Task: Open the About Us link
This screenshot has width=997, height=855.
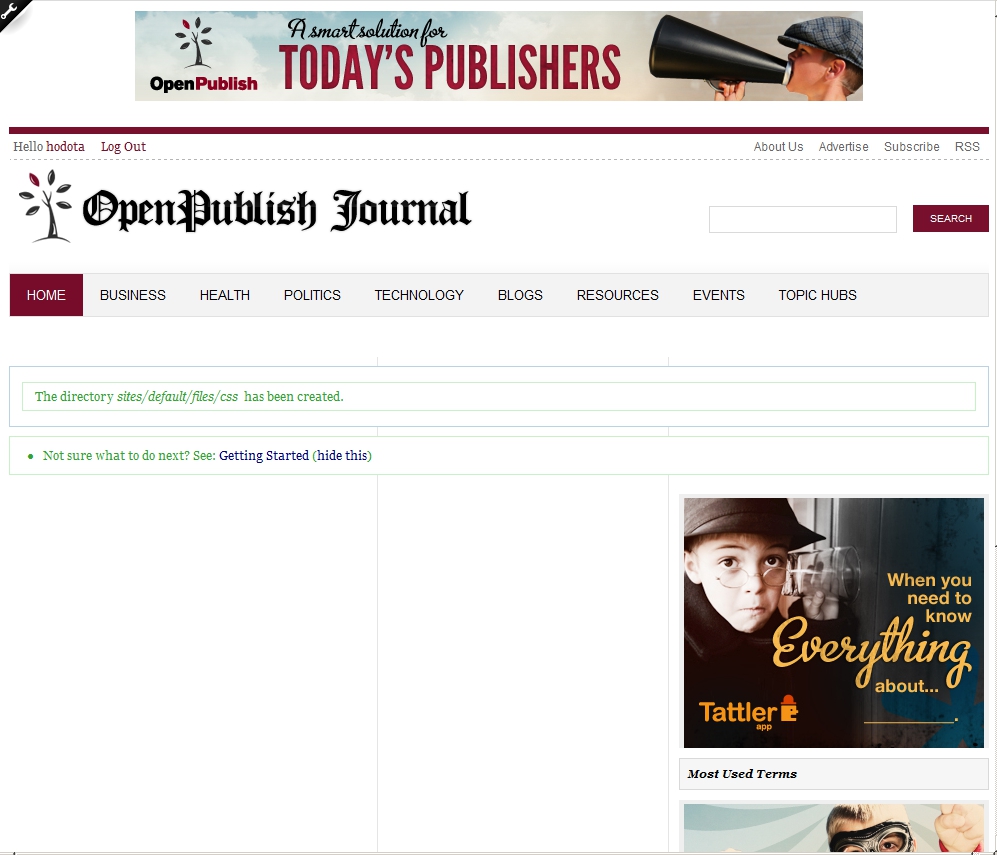Action: [778, 147]
